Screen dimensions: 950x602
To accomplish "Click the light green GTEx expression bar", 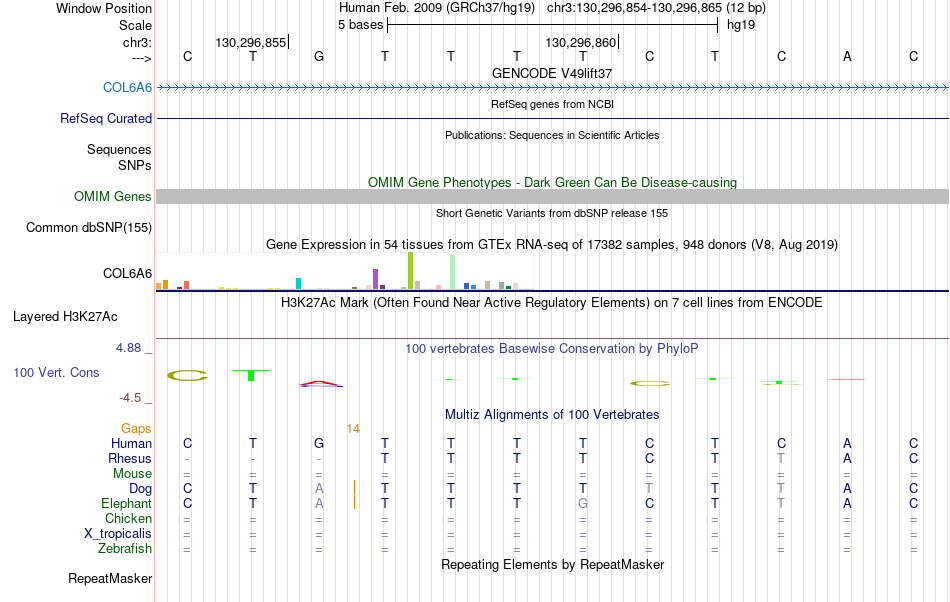I will (452, 272).
